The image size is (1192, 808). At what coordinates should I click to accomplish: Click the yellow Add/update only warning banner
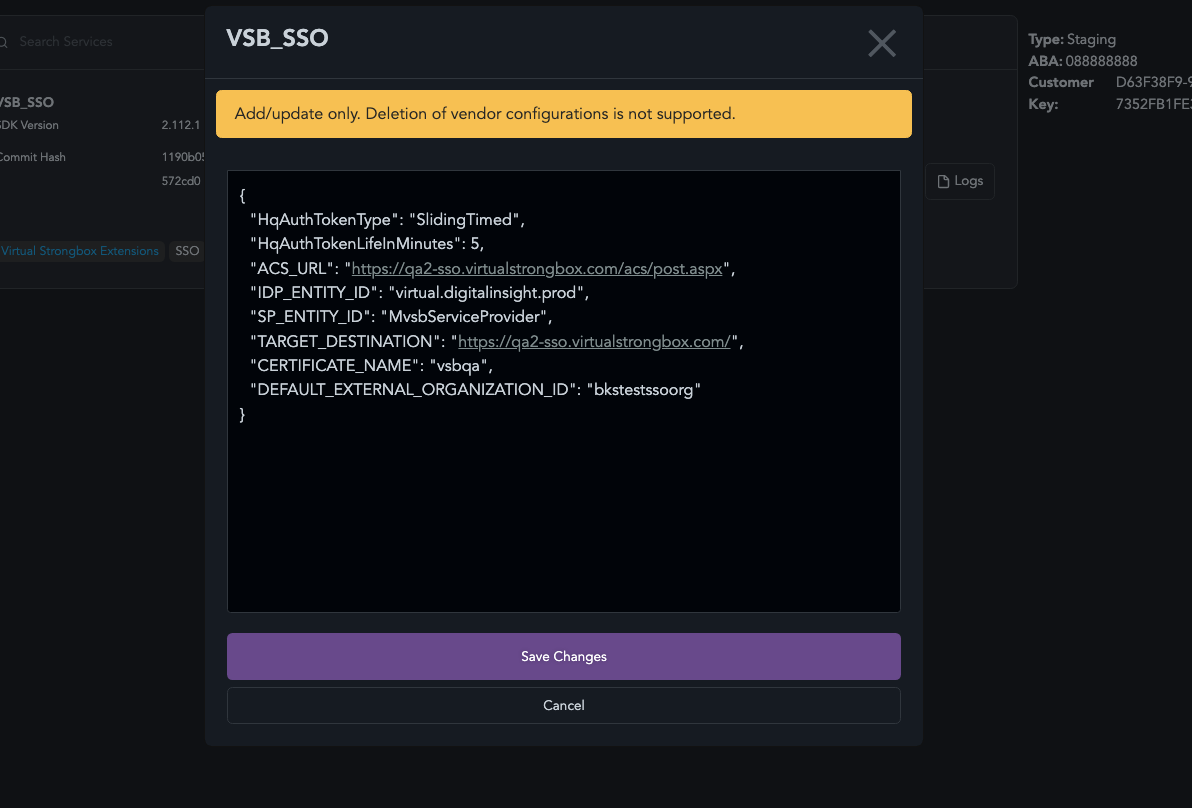563,114
